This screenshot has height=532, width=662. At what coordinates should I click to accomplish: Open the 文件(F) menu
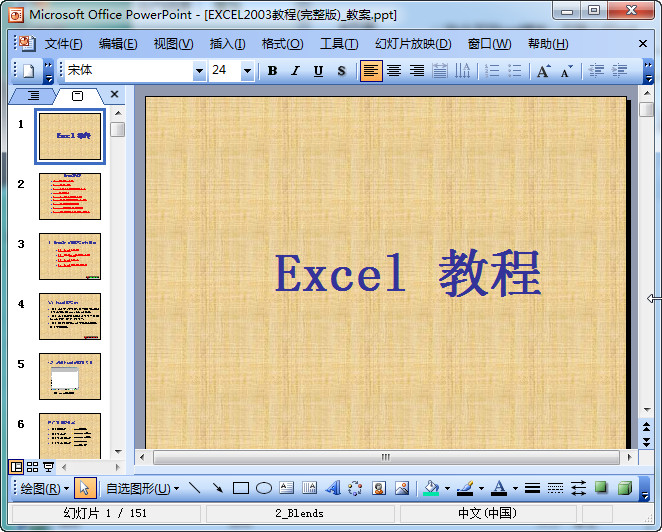tap(63, 44)
